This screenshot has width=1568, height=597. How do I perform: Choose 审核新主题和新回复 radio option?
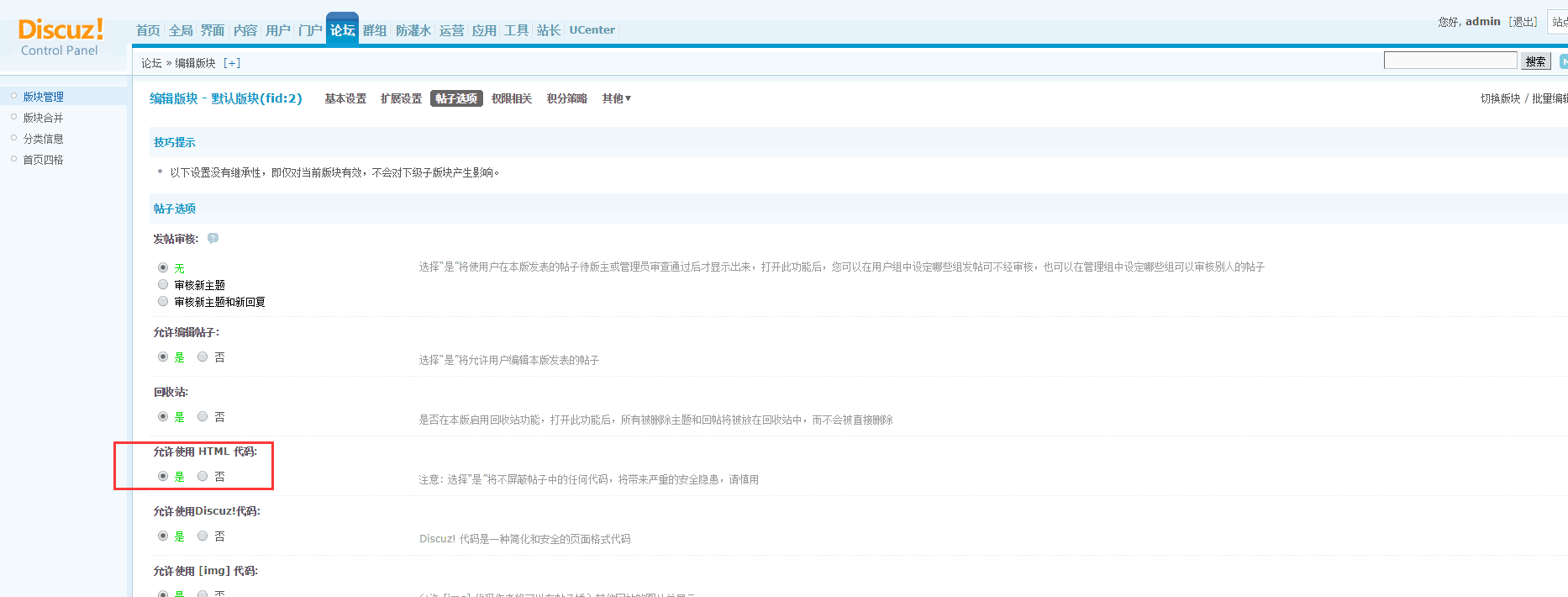(163, 301)
